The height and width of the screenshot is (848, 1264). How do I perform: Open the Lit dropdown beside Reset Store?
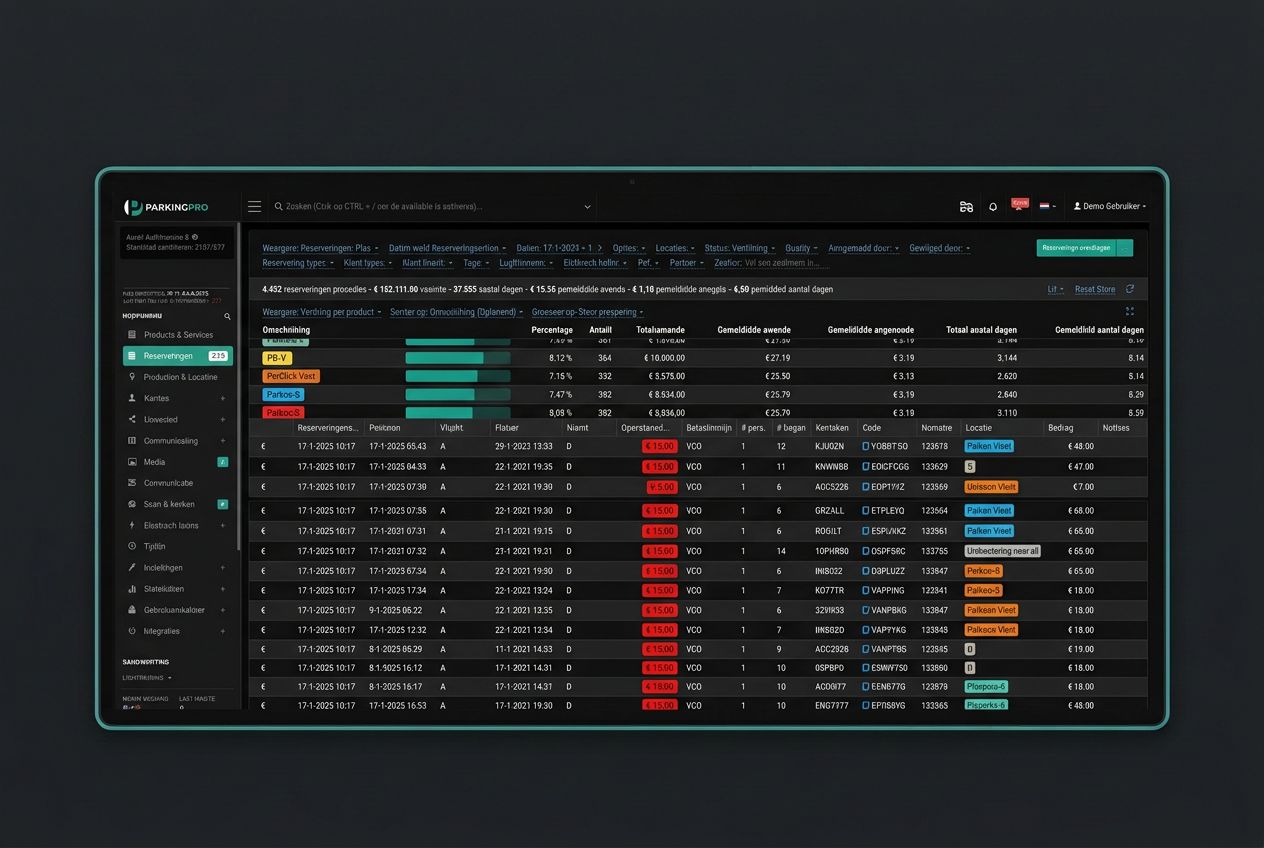pyautogui.click(x=1056, y=289)
